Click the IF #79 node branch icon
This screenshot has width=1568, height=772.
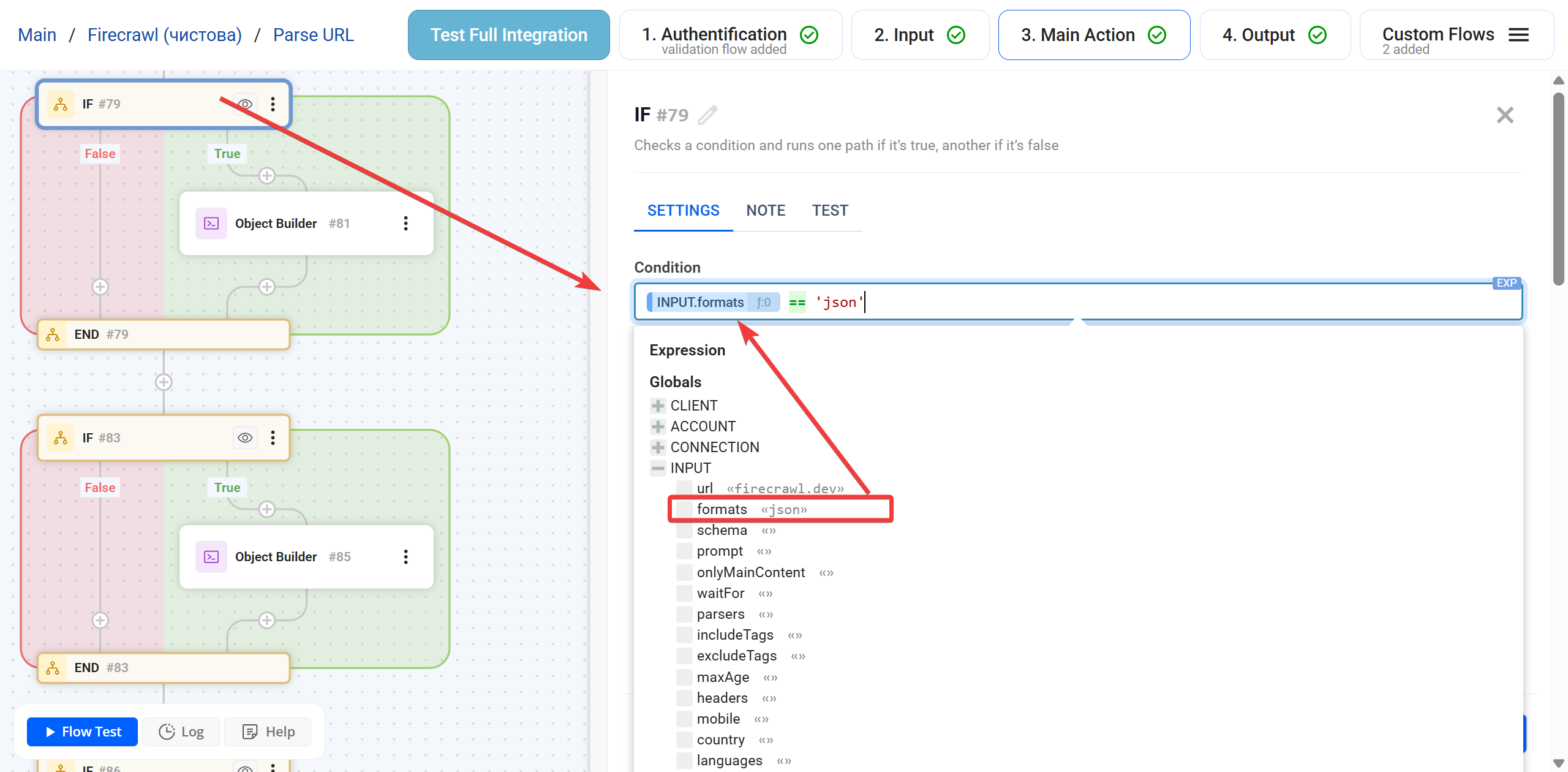pos(60,104)
